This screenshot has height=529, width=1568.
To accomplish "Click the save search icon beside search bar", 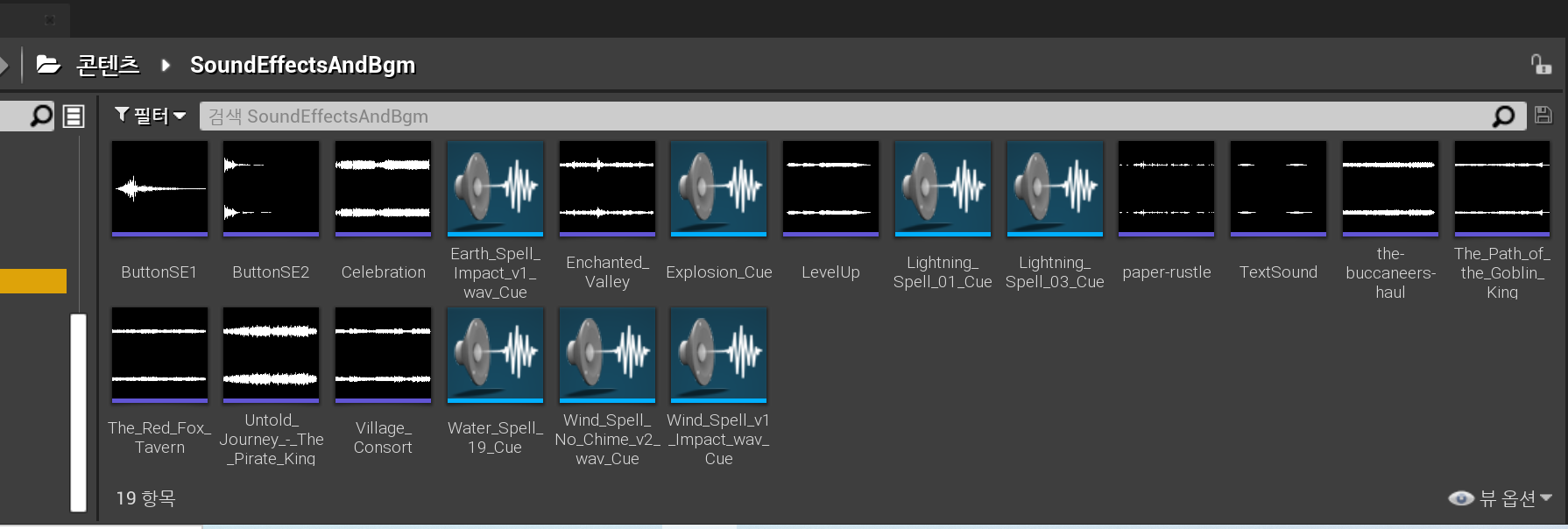I will click(1543, 116).
